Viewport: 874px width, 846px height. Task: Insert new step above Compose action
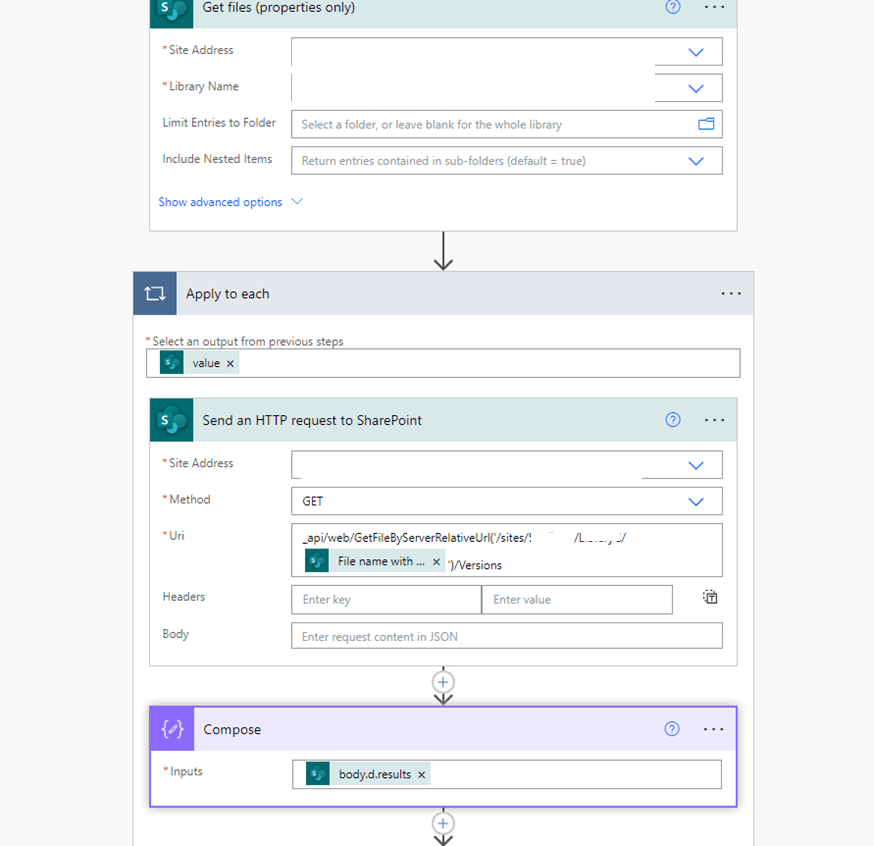(x=443, y=682)
